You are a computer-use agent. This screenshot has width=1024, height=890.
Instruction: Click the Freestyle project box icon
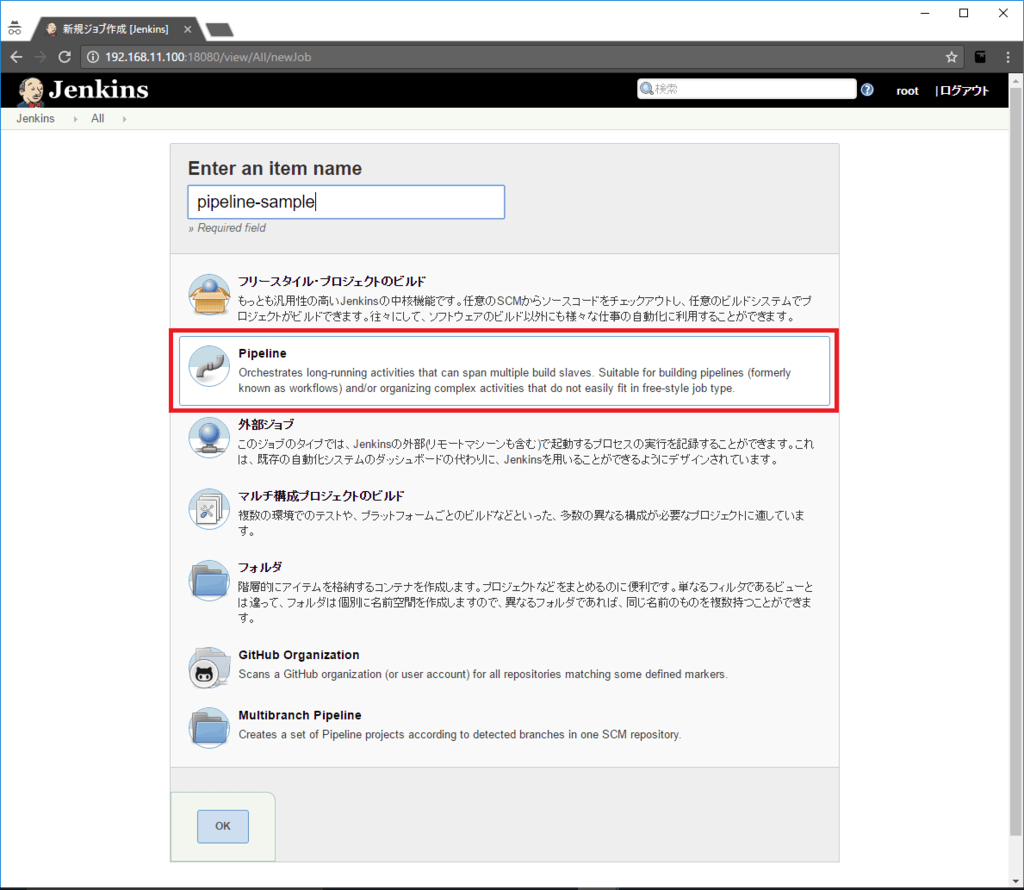(209, 295)
